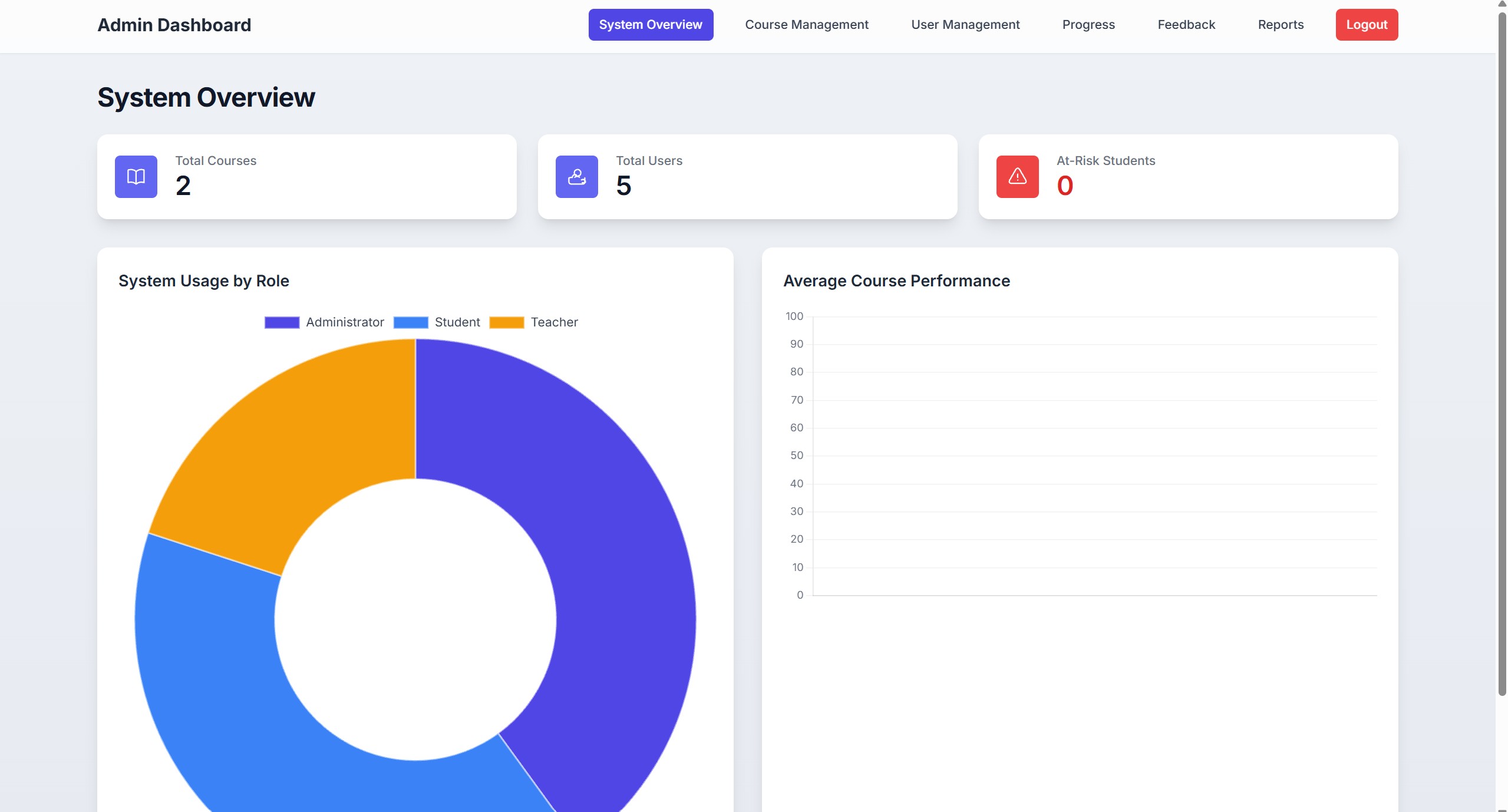The image size is (1508, 812).
Task: Click the Total Users person icon
Action: tap(576, 177)
